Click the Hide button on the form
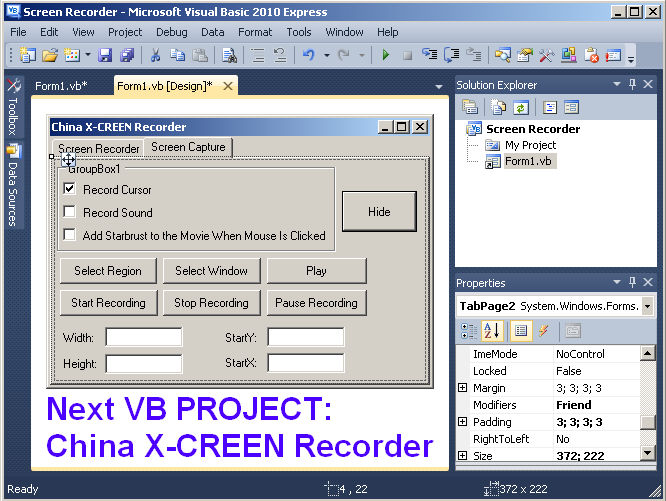Image resolution: width=666 pixels, height=501 pixels. point(379,212)
